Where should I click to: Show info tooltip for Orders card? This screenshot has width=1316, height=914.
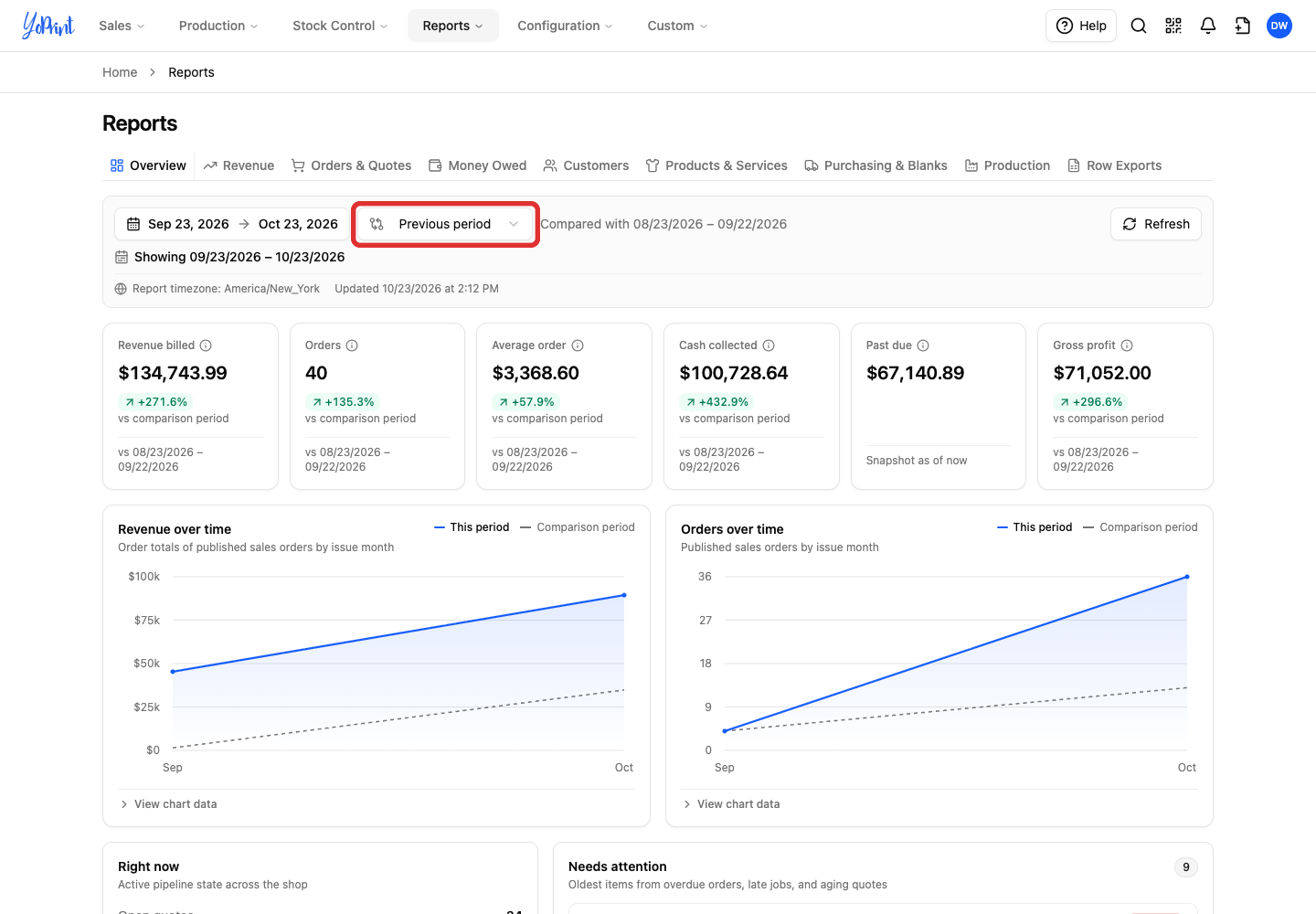click(x=352, y=345)
